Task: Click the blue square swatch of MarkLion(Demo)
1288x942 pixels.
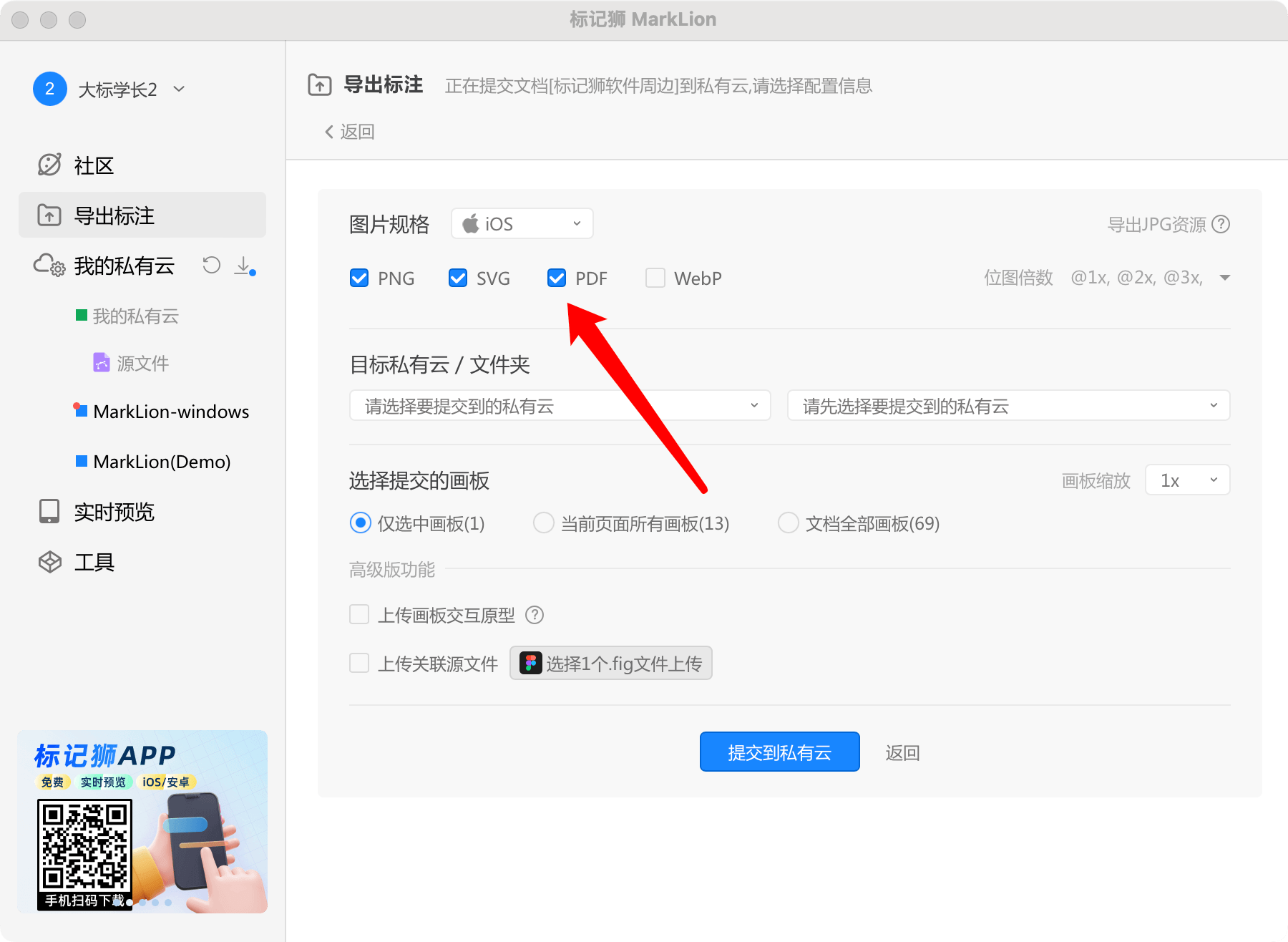Action: pos(81,461)
